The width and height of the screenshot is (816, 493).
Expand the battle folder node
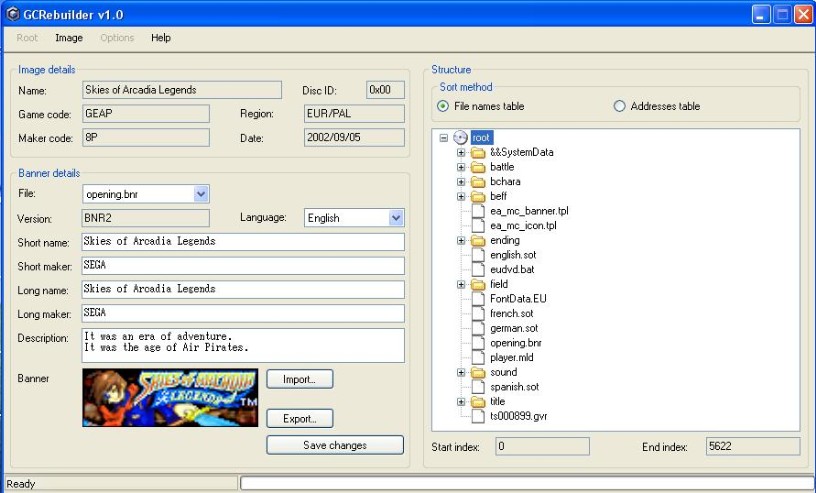click(x=461, y=167)
